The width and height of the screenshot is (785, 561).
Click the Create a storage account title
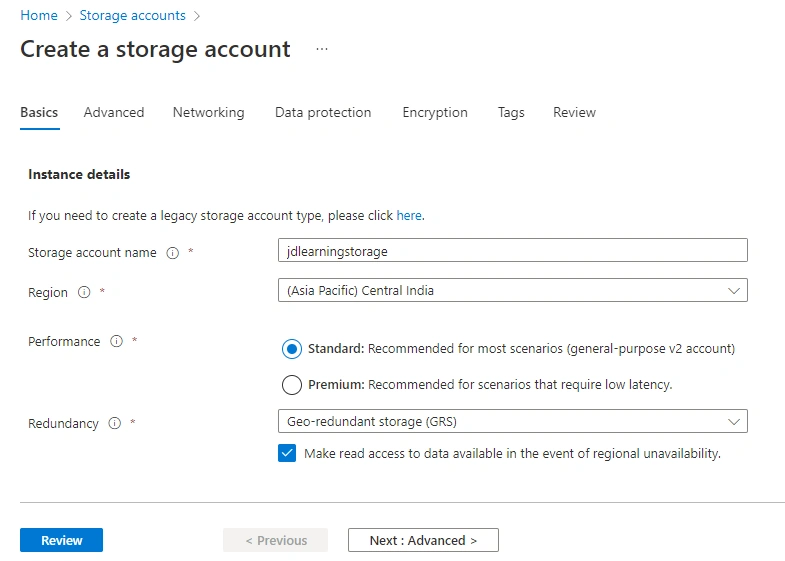pyautogui.click(x=155, y=50)
